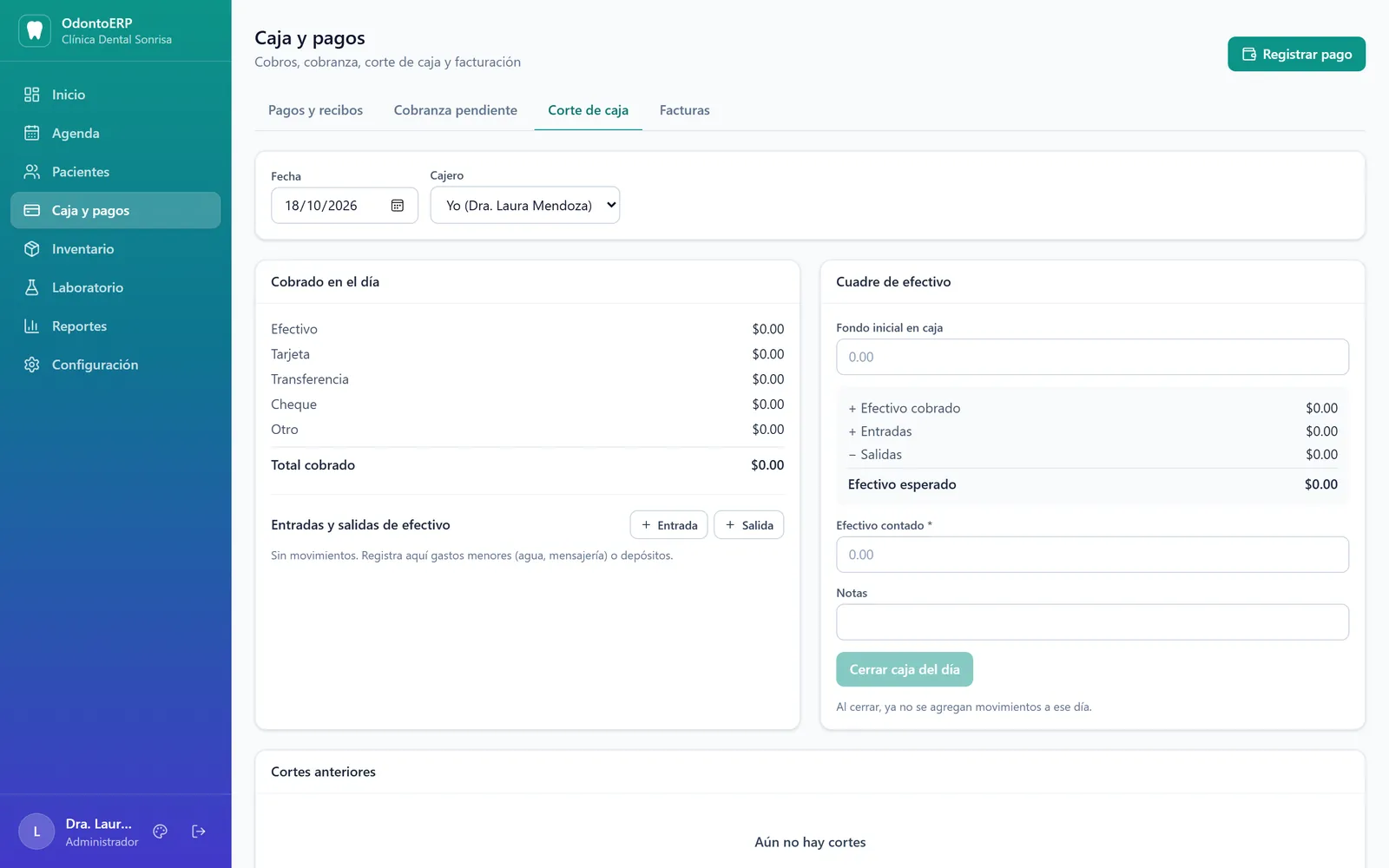Image resolution: width=1389 pixels, height=868 pixels.
Task: Click the Entradas y salidas de efectivo heading
Action: [360, 525]
